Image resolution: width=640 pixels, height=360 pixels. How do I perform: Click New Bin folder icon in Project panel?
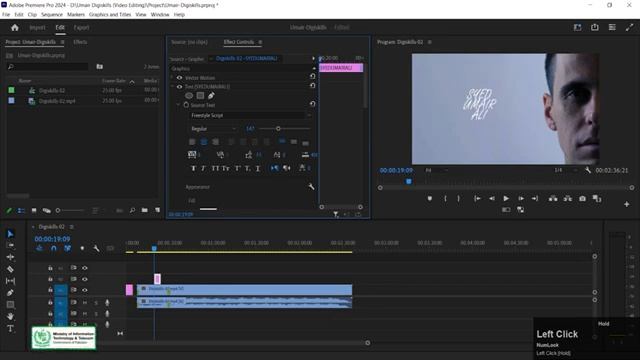pyautogui.click(x=144, y=210)
